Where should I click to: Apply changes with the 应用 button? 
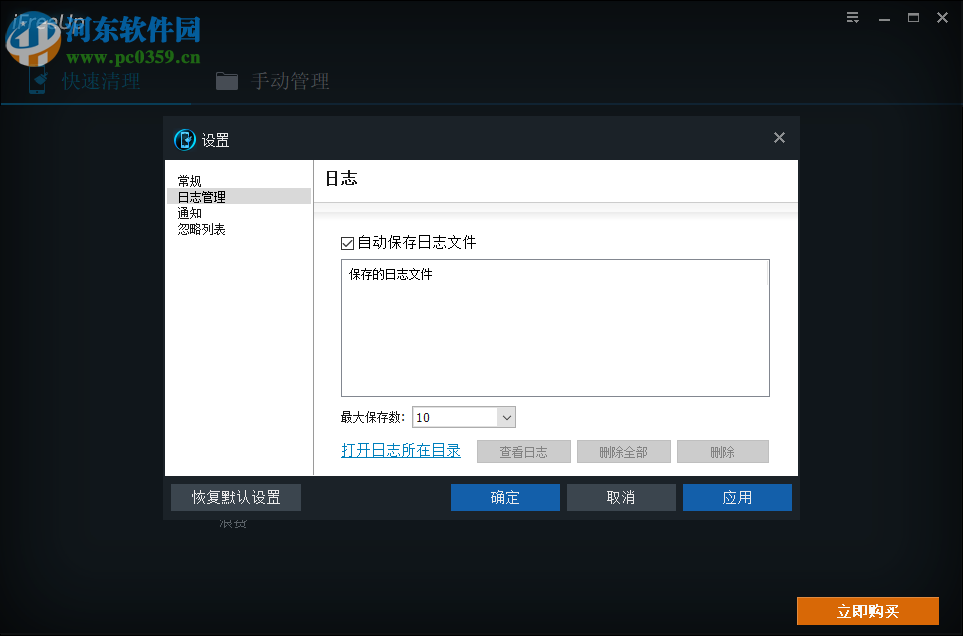click(x=737, y=497)
